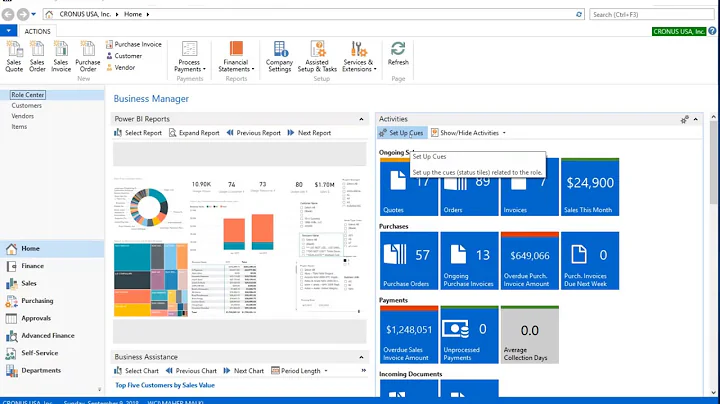Open the application menu dropdown
720x404 pixels.
click(8, 31)
